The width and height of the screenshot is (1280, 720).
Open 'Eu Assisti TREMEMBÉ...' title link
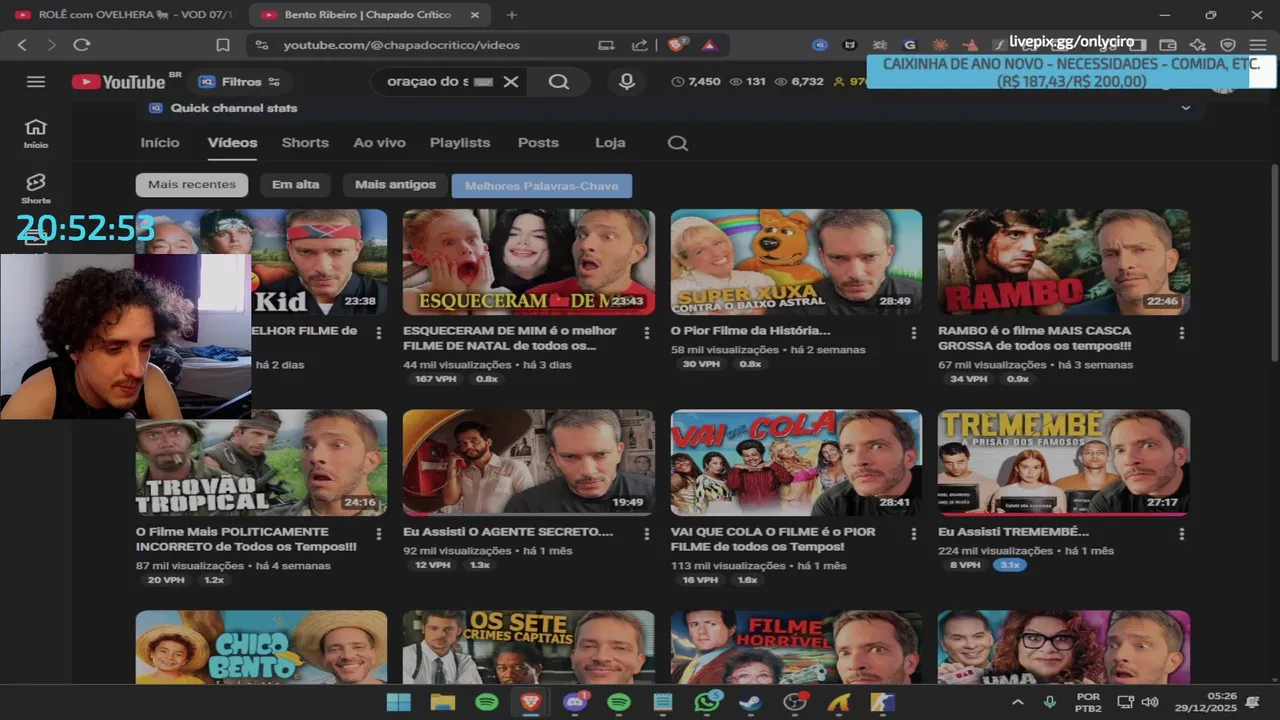[1014, 531]
